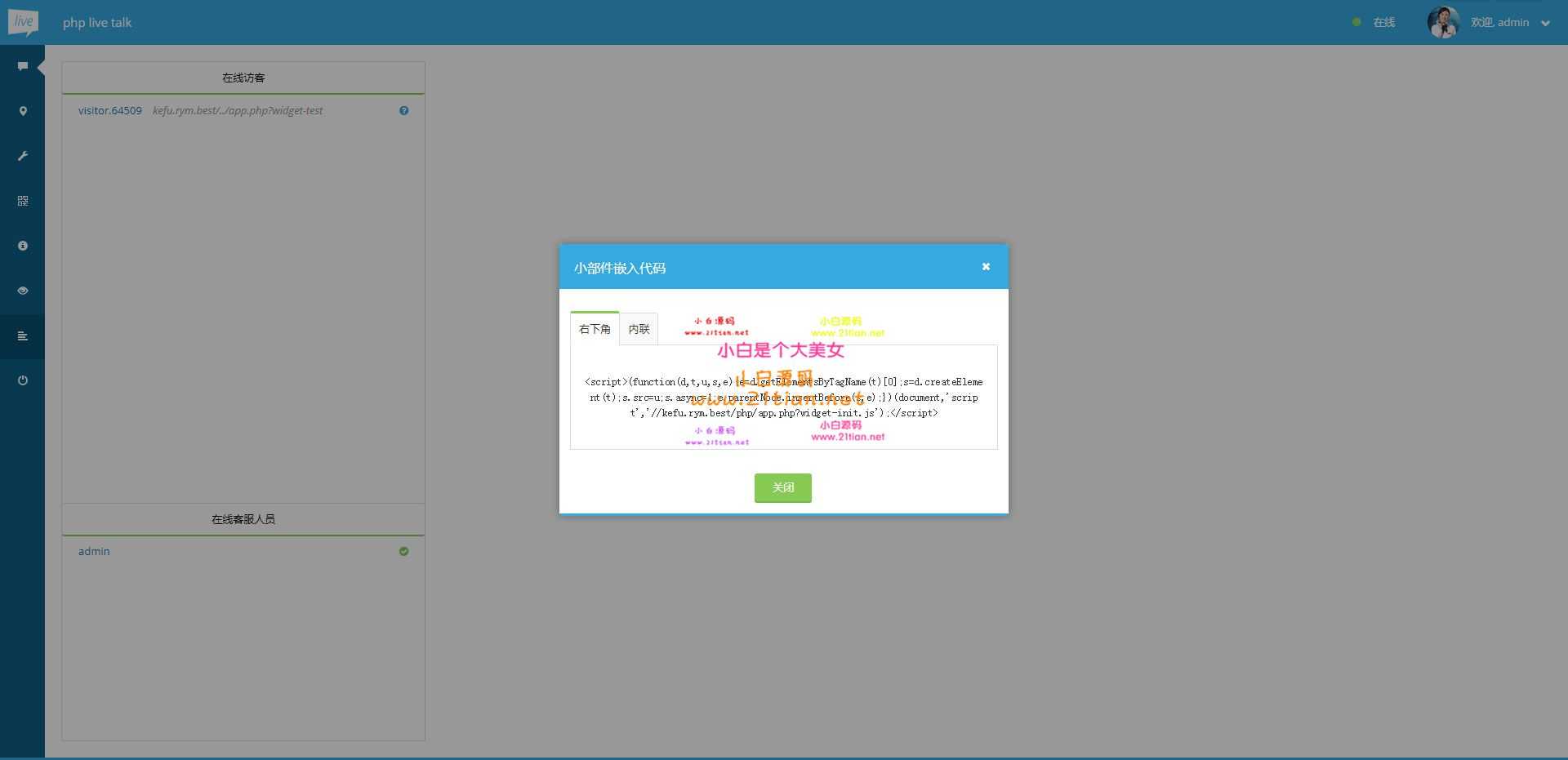The height and width of the screenshot is (760, 1568).
Task: Open the chat bubble sidebar icon
Action: 23,66
